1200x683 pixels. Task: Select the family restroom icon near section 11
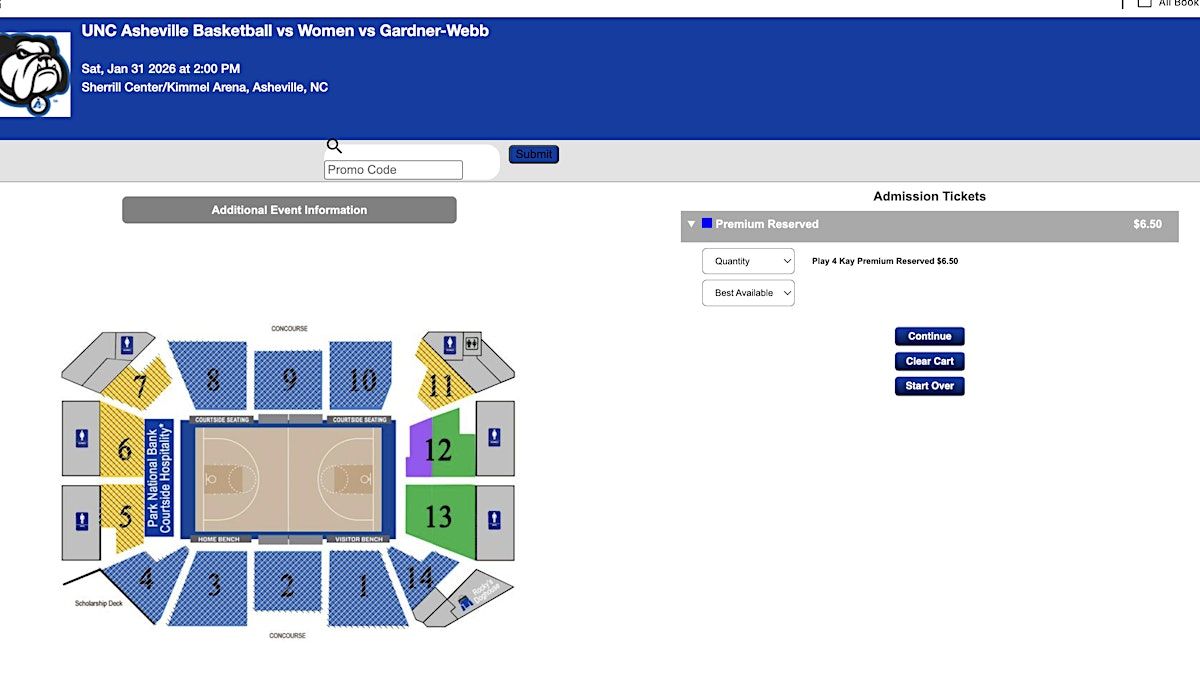(471, 345)
